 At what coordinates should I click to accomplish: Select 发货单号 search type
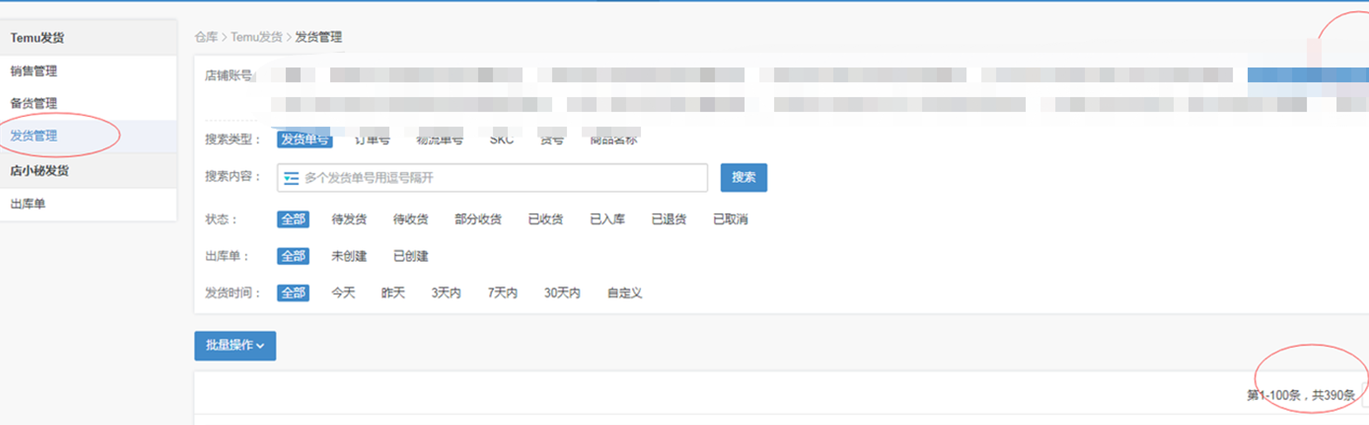(x=304, y=139)
